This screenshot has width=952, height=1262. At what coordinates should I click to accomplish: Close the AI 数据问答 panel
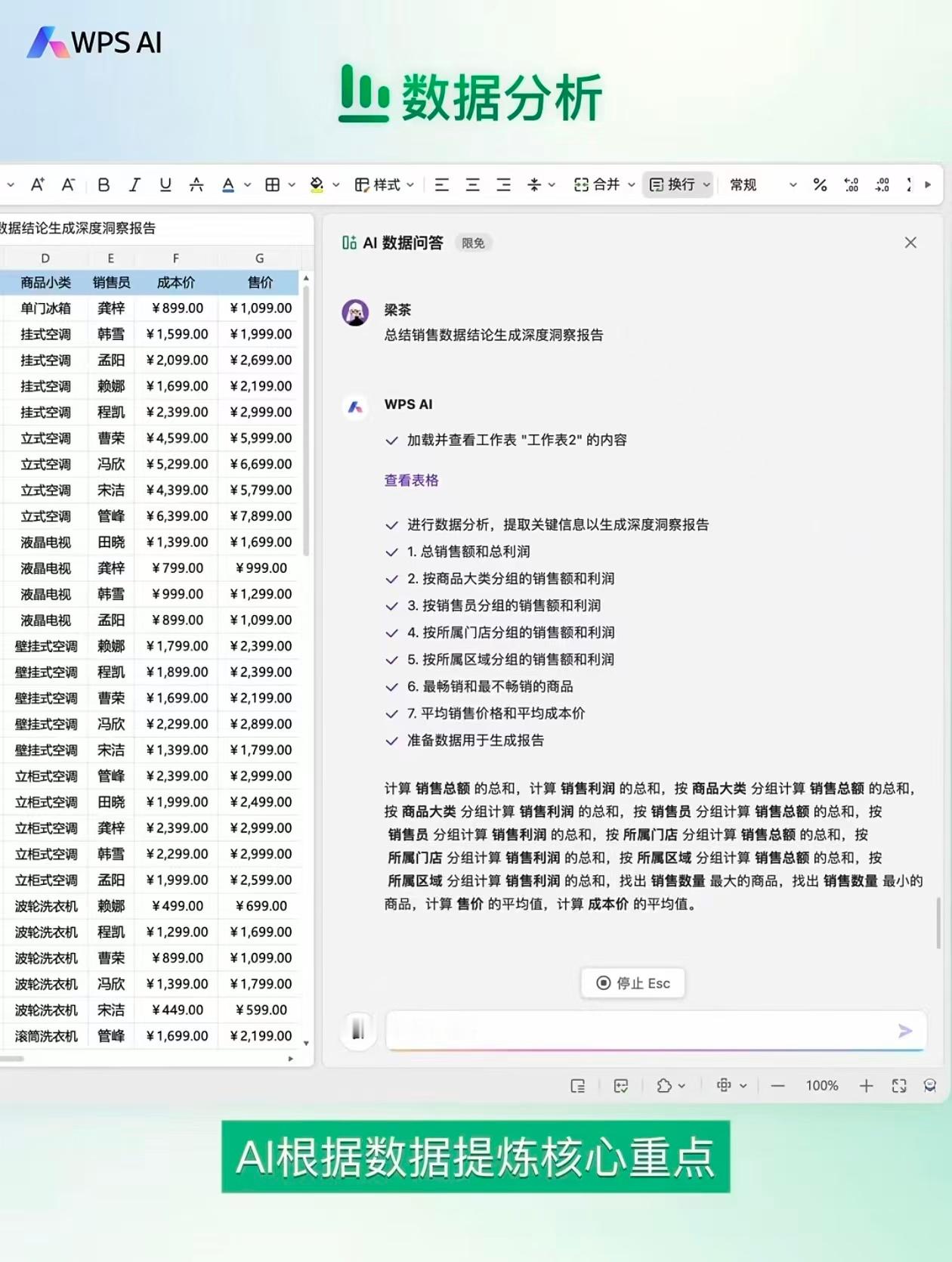[910, 243]
